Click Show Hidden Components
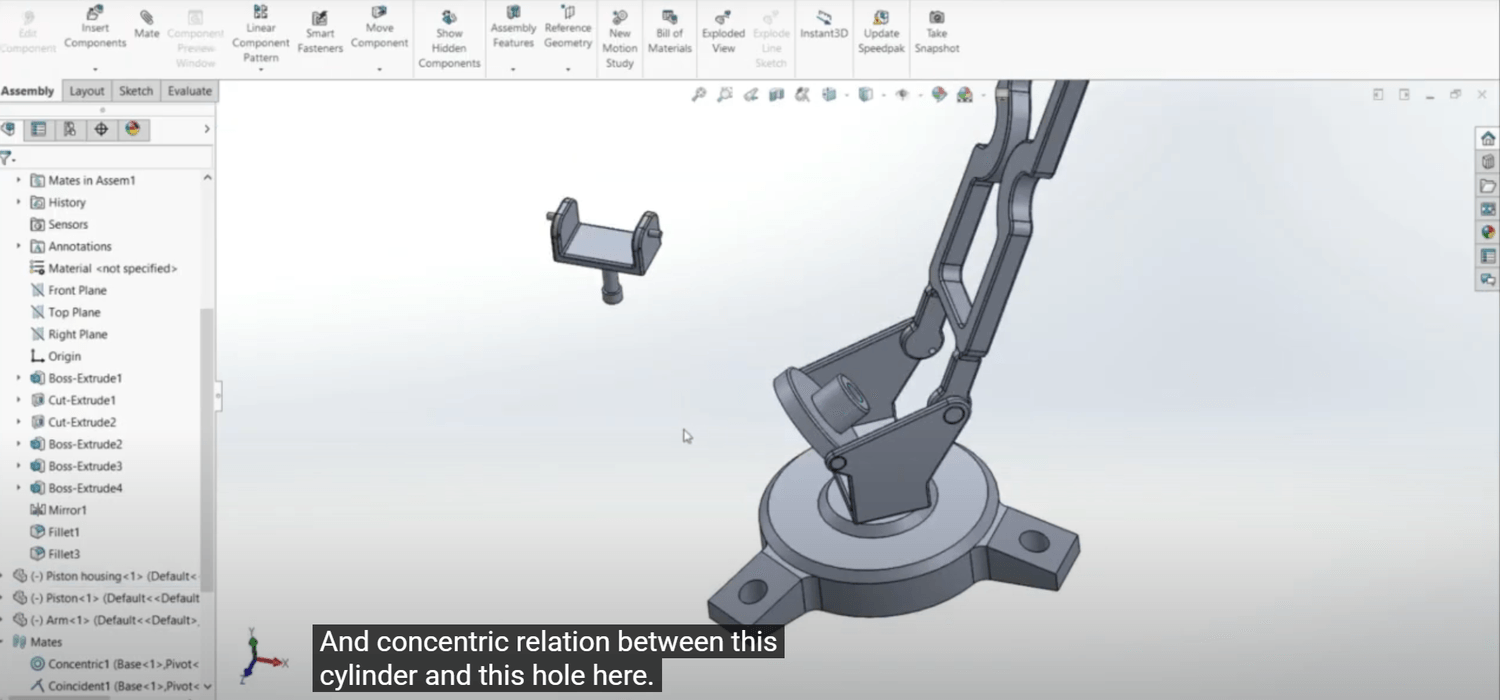This screenshot has height=700, width=1500. [449, 40]
